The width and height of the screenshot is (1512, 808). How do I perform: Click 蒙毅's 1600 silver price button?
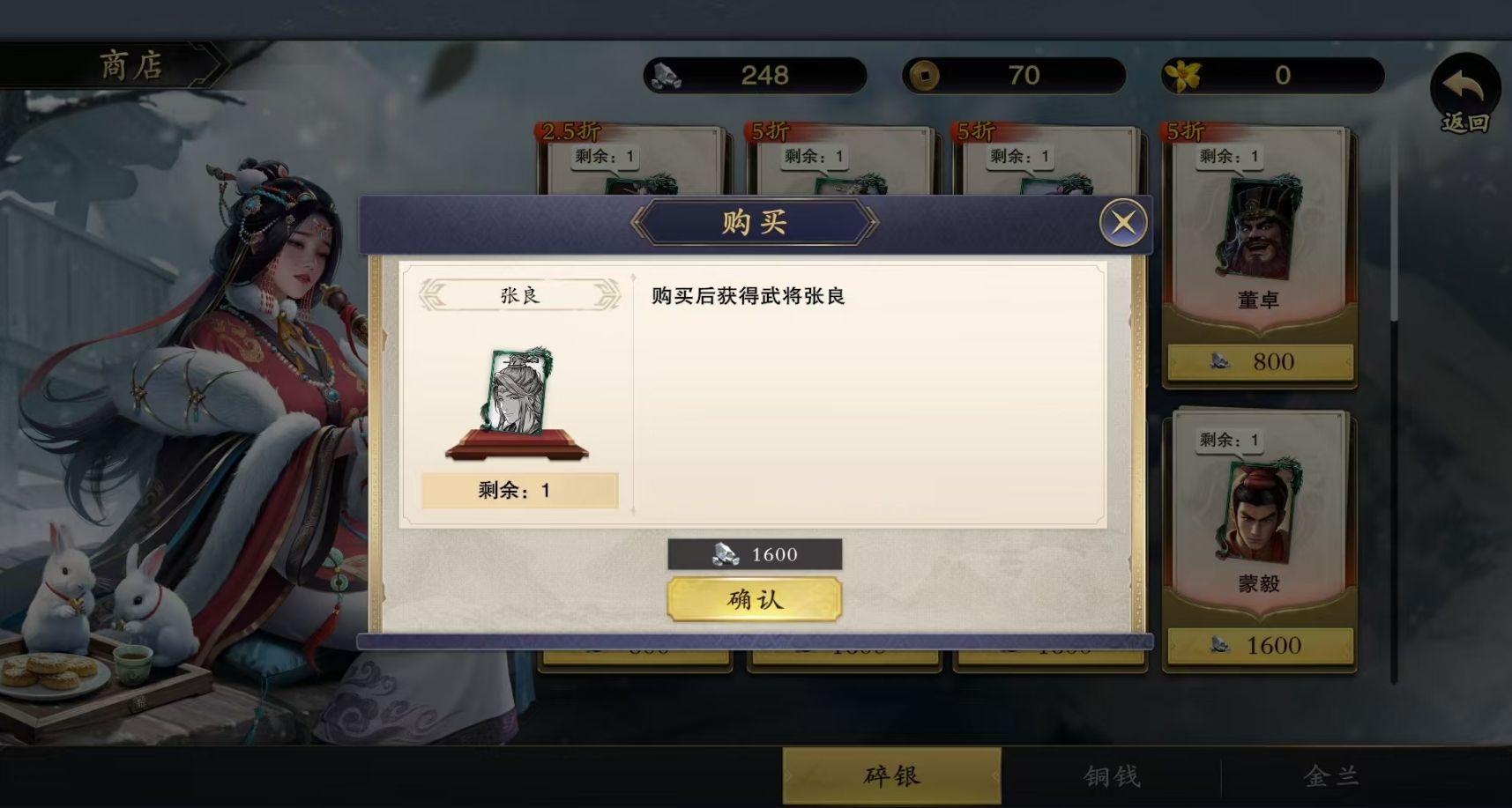[x=1260, y=645]
